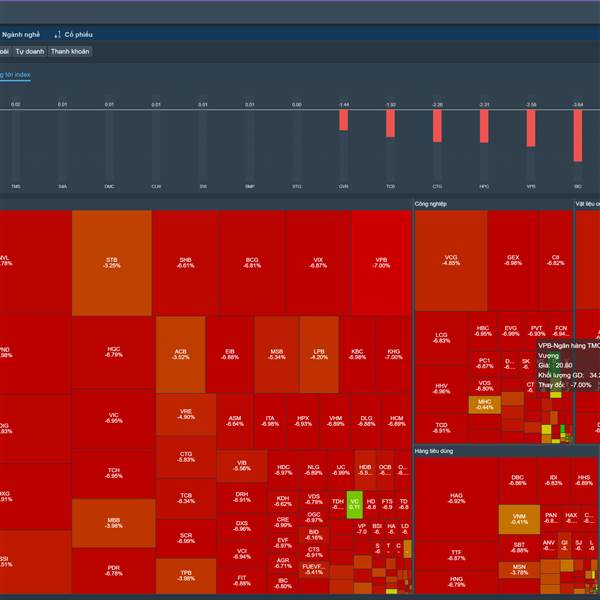Screen dimensions: 600x600
Task: Select the KDH heatmap tile
Action: tap(283, 501)
